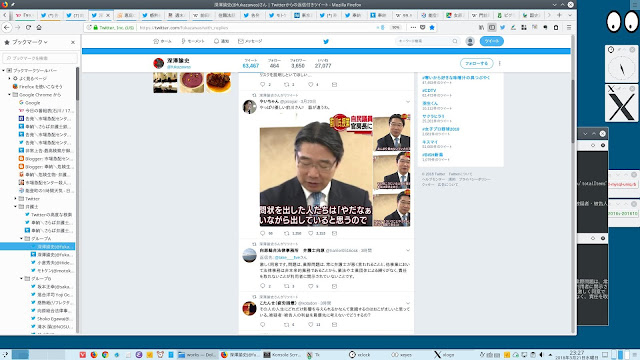The width and height of the screenshot is (640, 360).
Task: Click the volume speaker icon in system tray
Action: tap(542, 355)
